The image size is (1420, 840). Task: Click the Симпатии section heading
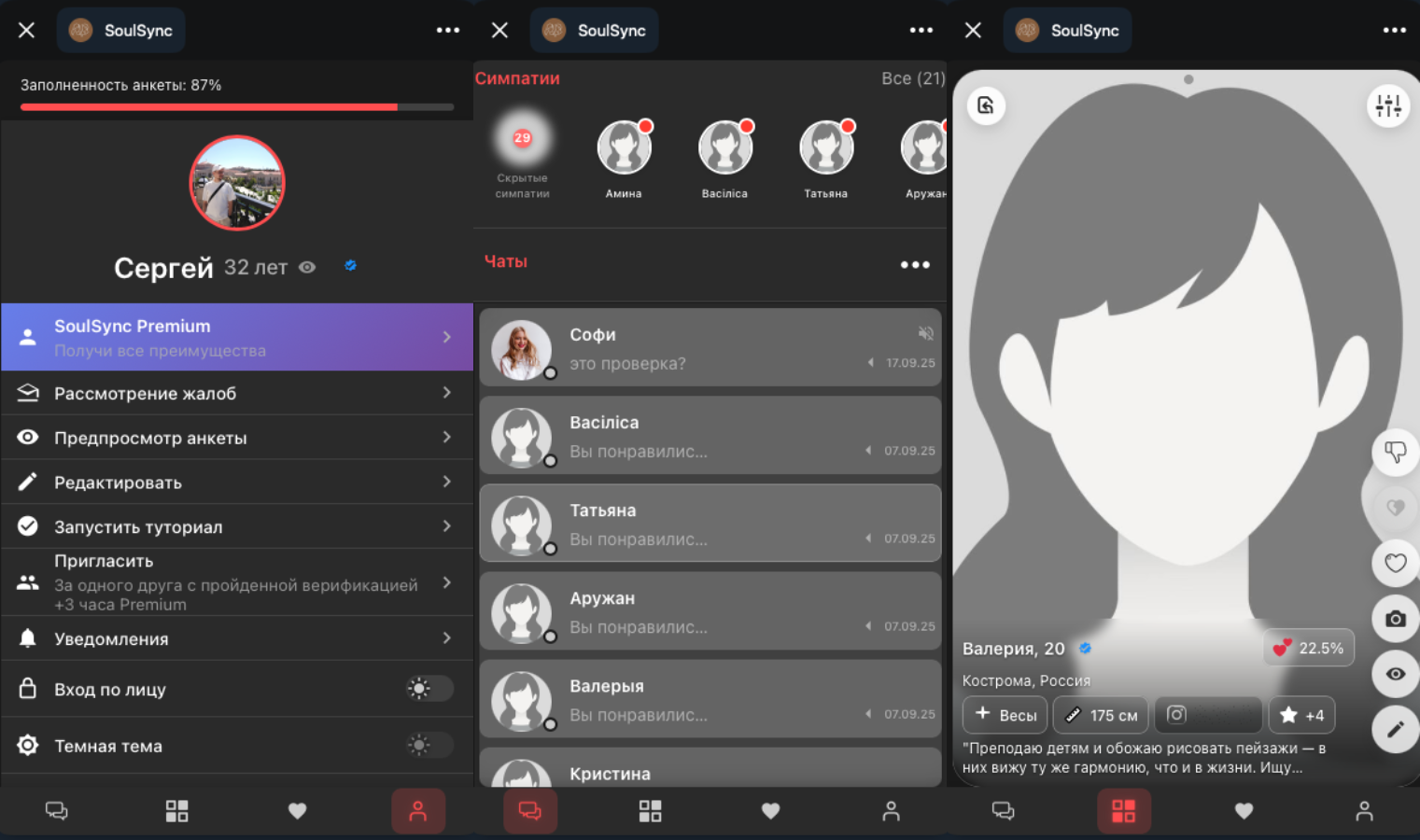pyautogui.click(x=517, y=78)
